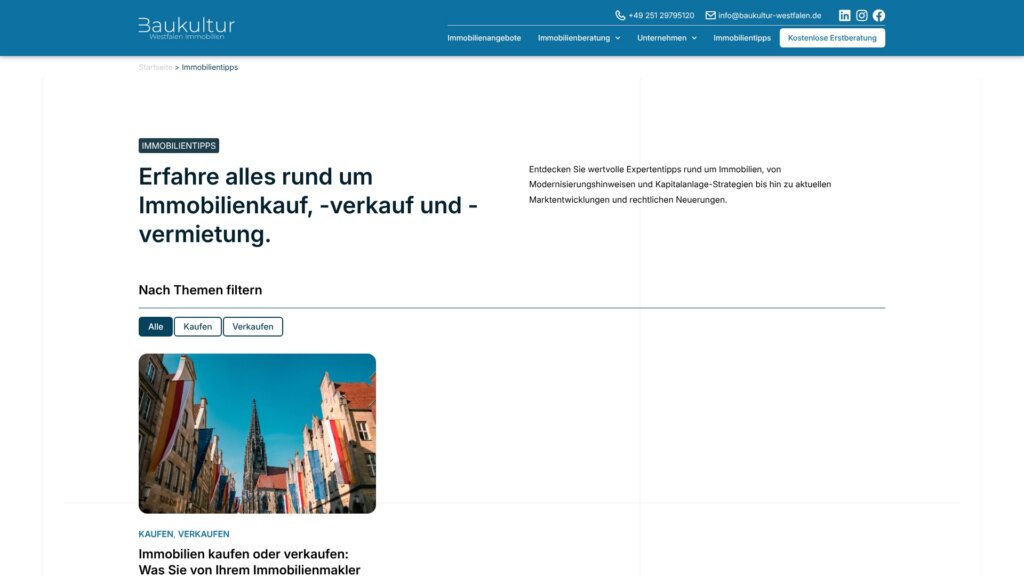
Task: Click the email envelope icon
Action: click(711, 15)
